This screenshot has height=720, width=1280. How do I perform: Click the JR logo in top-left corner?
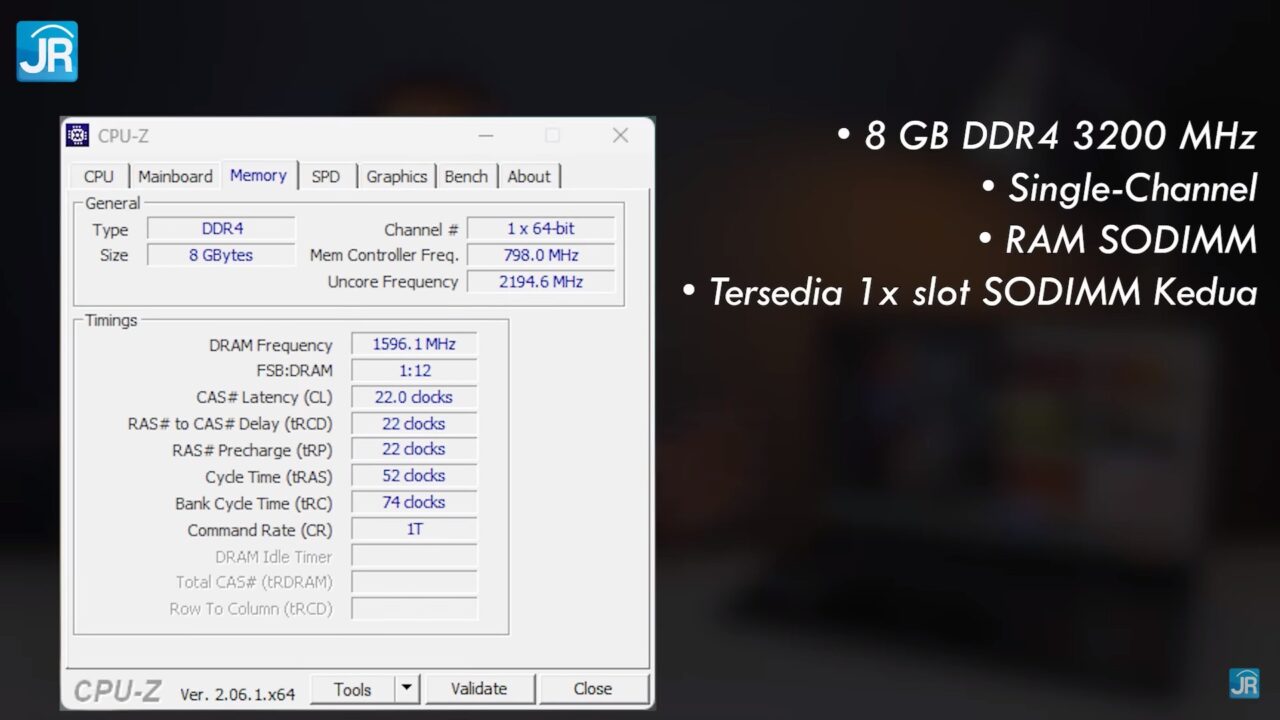pyautogui.click(x=47, y=51)
